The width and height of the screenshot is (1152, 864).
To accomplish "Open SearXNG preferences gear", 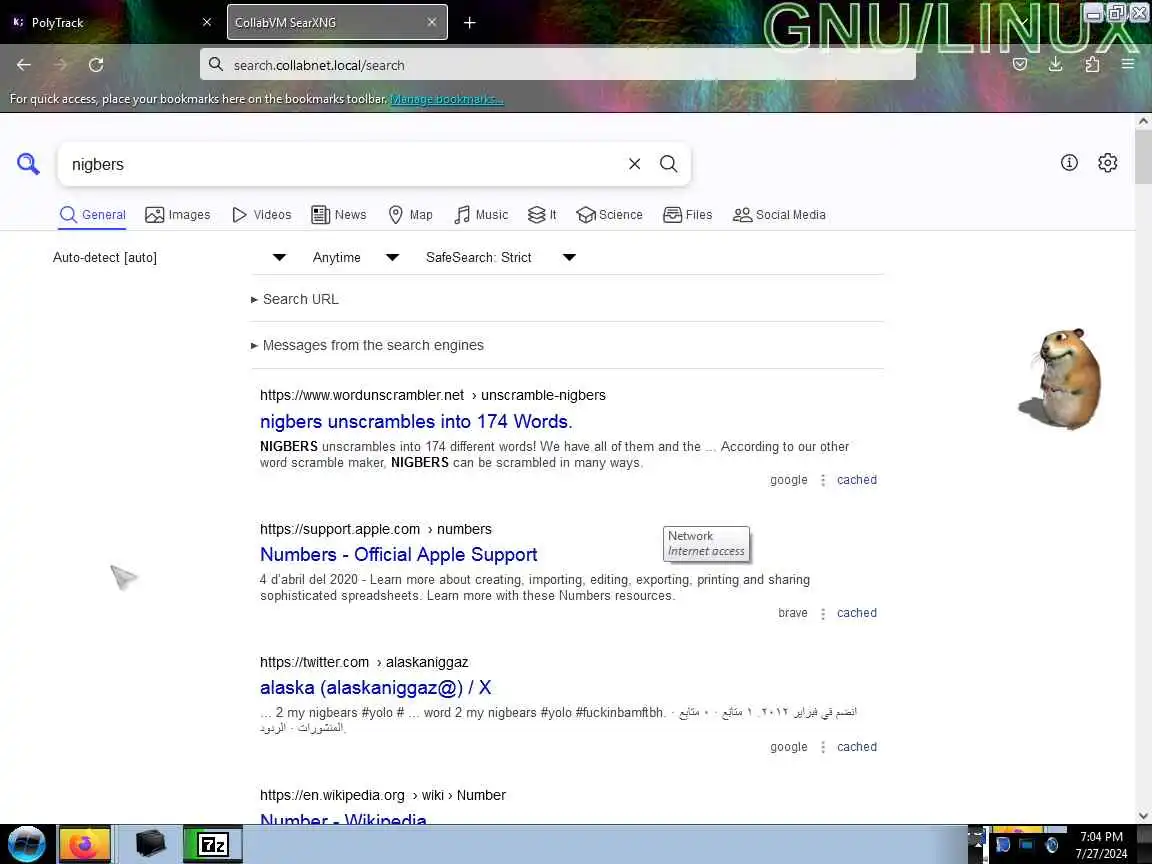I will coord(1107,163).
